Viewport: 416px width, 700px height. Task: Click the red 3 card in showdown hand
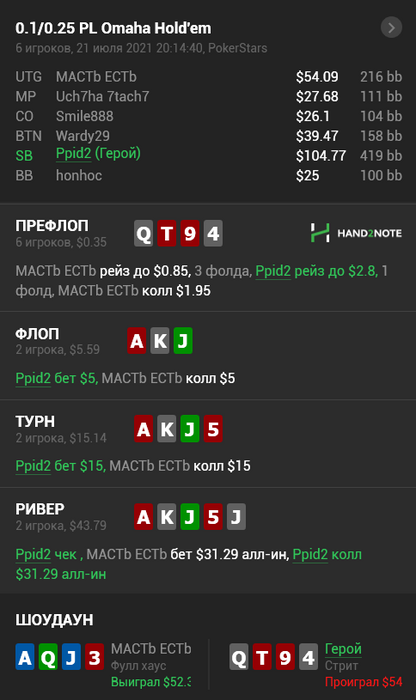pyautogui.click(x=94, y=657)
